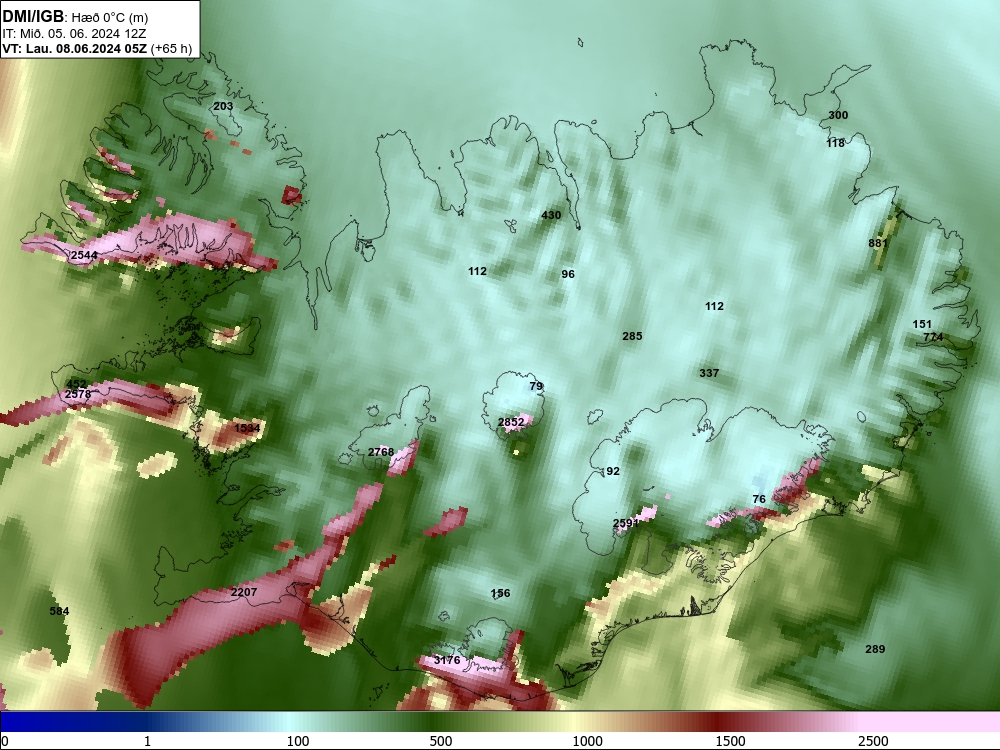Click the 118 value label
The height and width of the screenshot is (750, 1000).
(835, 143)
